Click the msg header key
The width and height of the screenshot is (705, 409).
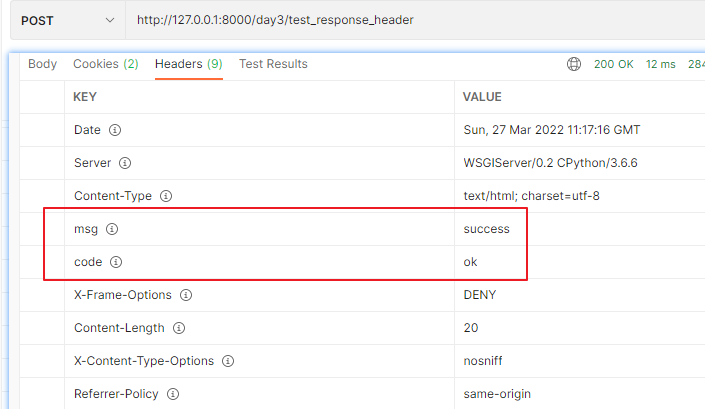coord(86,229)
